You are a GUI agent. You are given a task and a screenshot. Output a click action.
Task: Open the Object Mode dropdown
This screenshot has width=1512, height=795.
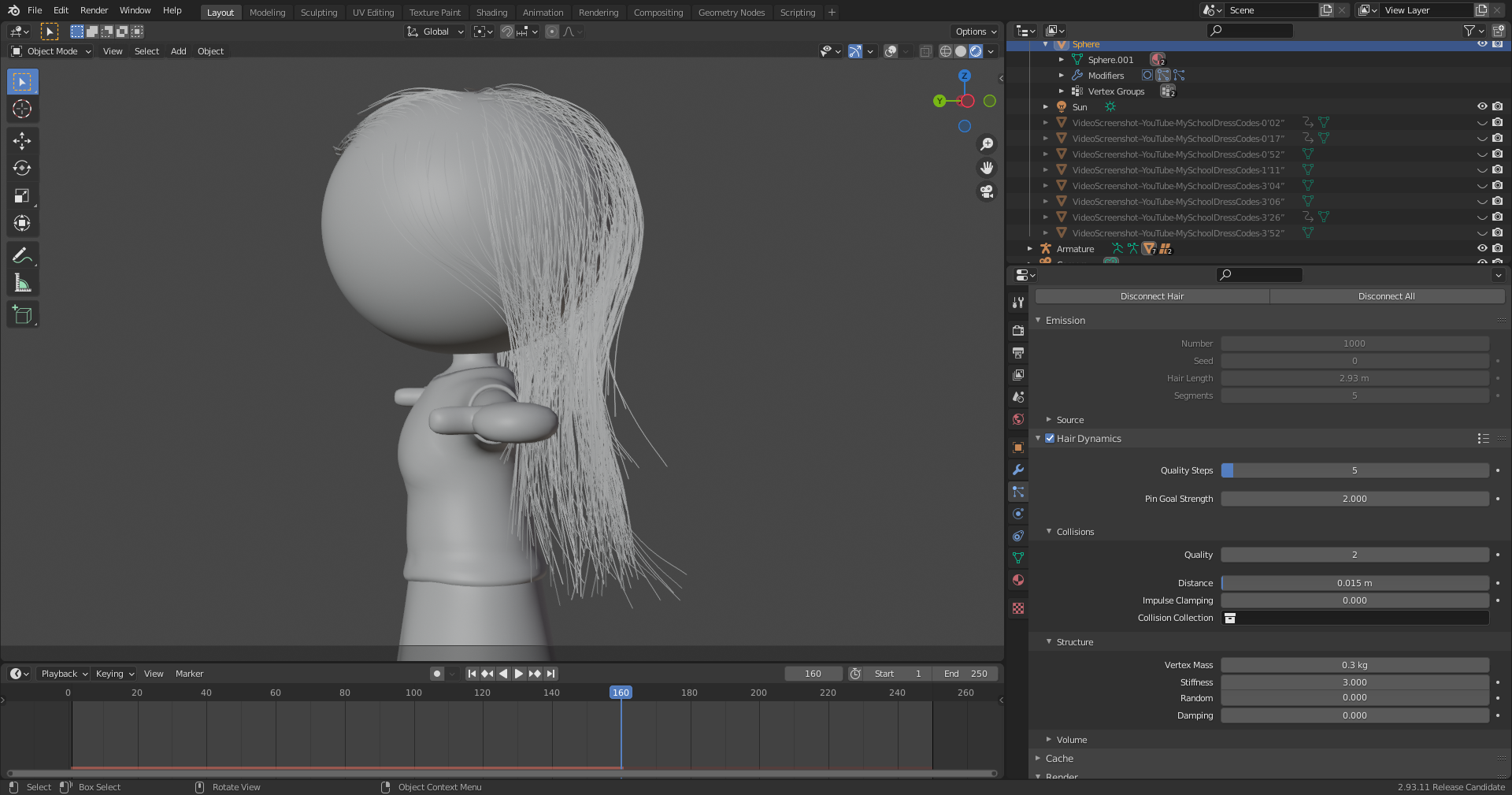[51, 51]
